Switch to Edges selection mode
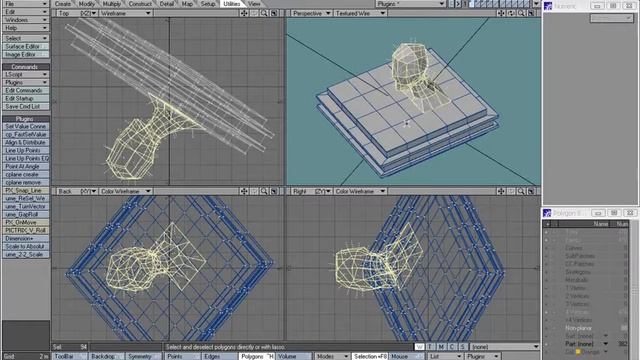 click(x=219, y=356)
